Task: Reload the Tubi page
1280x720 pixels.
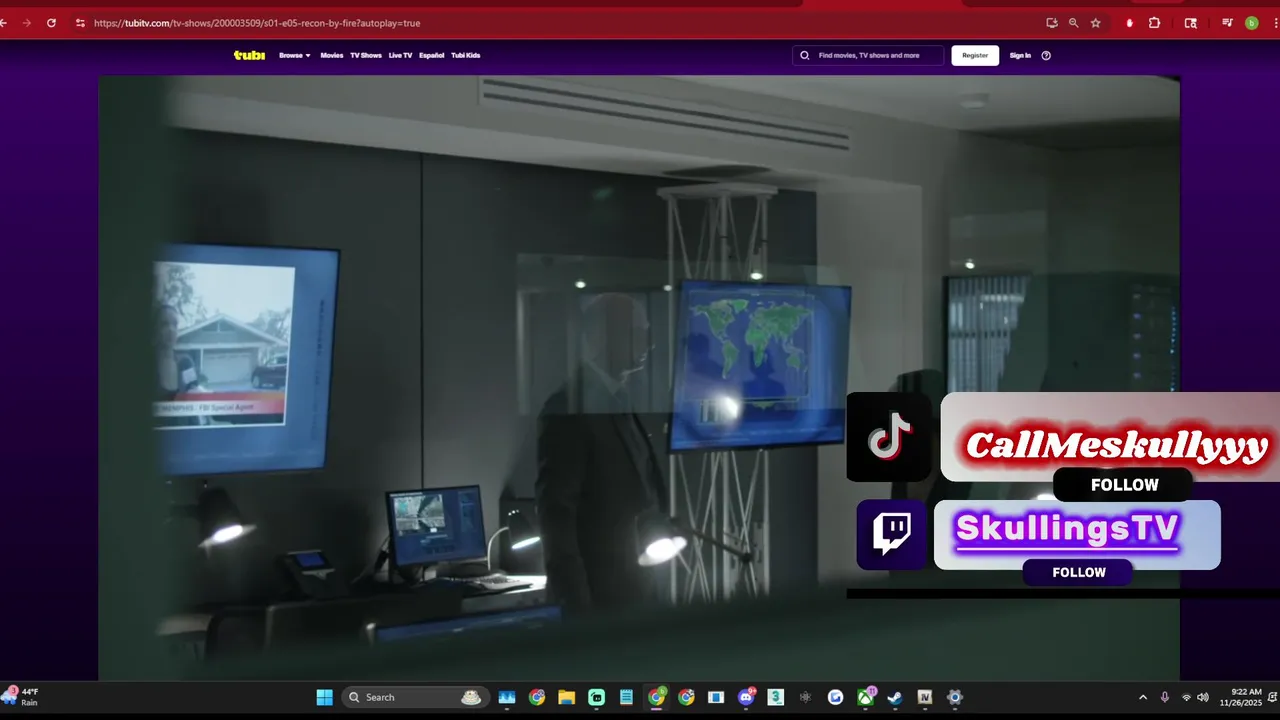Action: (x=51, y=23)
